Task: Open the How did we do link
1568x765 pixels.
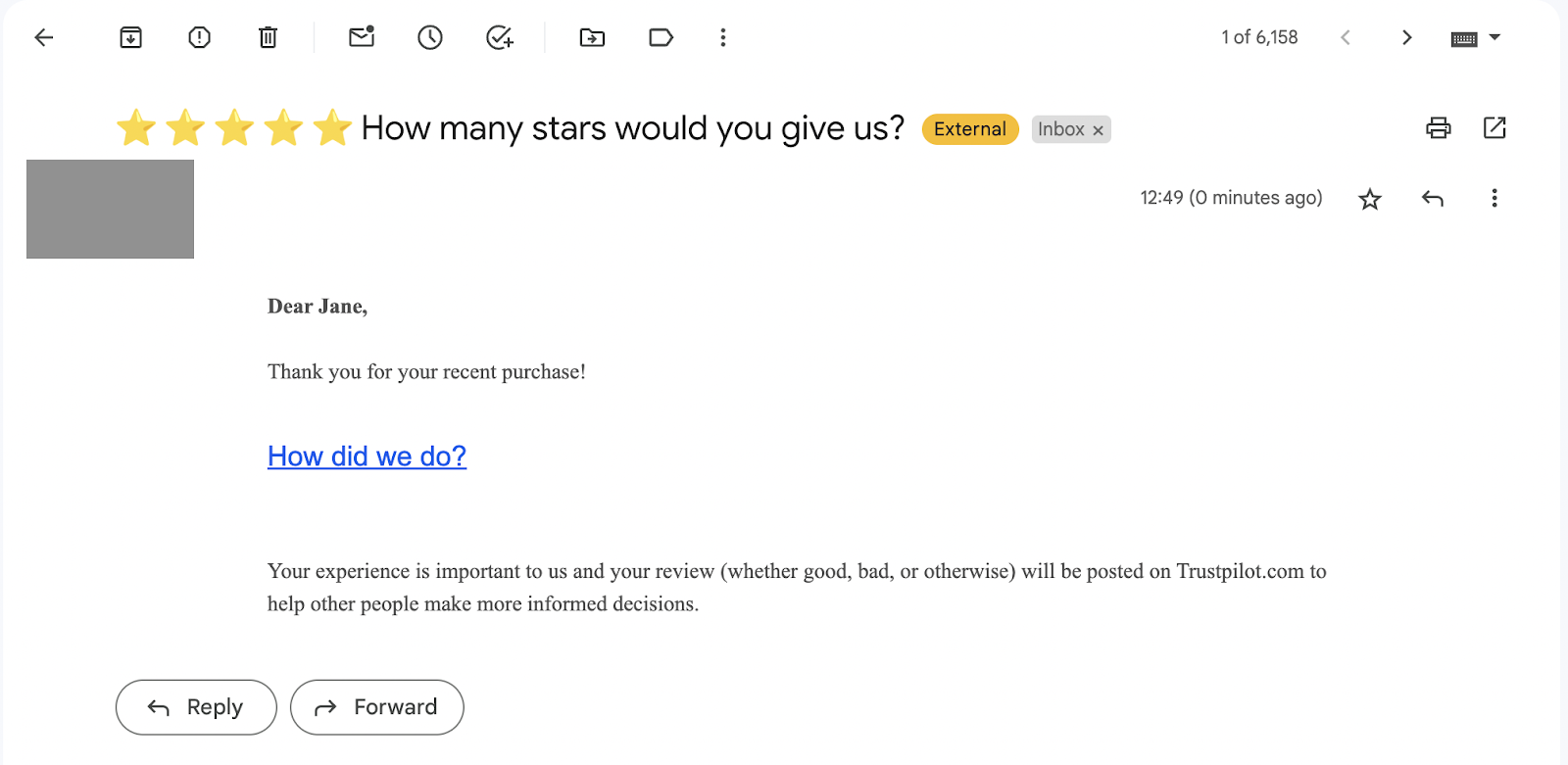Action: click(367, 455)
